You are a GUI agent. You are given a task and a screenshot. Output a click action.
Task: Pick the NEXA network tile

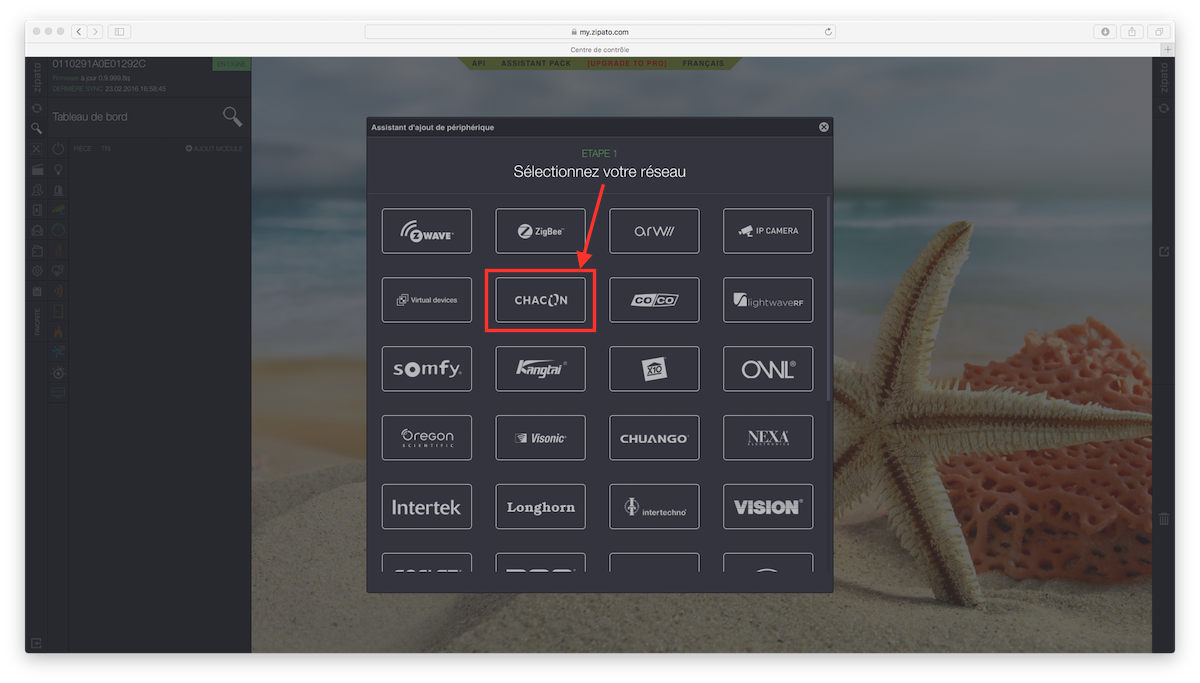(x=768, y=437)
